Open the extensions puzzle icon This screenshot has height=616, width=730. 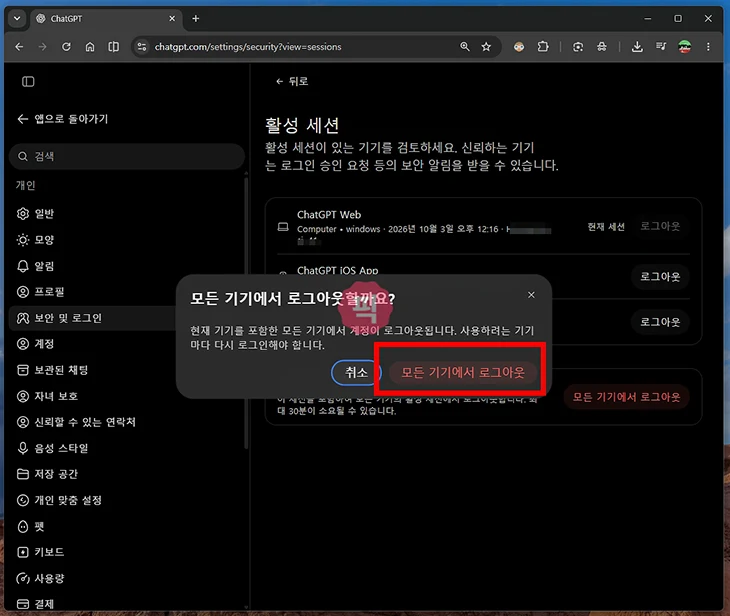tap(543, 47)
